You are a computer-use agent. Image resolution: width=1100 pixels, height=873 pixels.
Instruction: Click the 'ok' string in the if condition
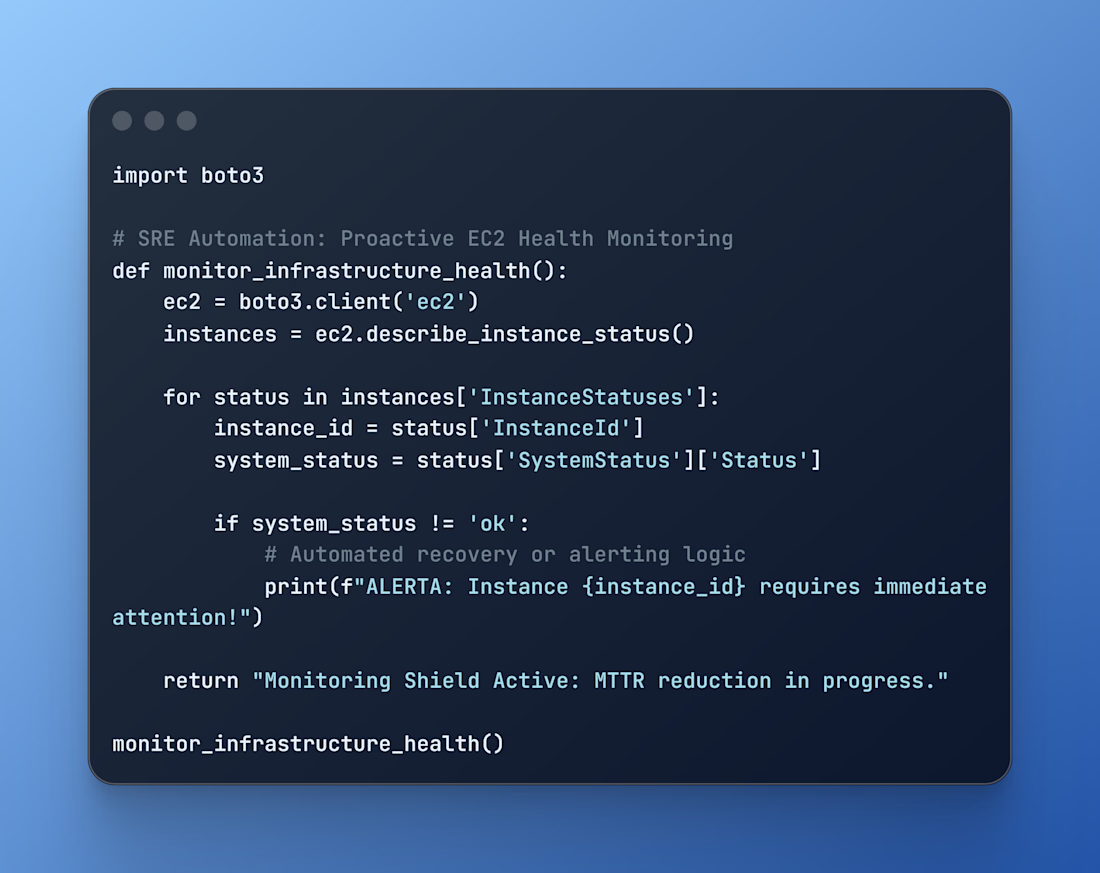(x=492, y=523)
